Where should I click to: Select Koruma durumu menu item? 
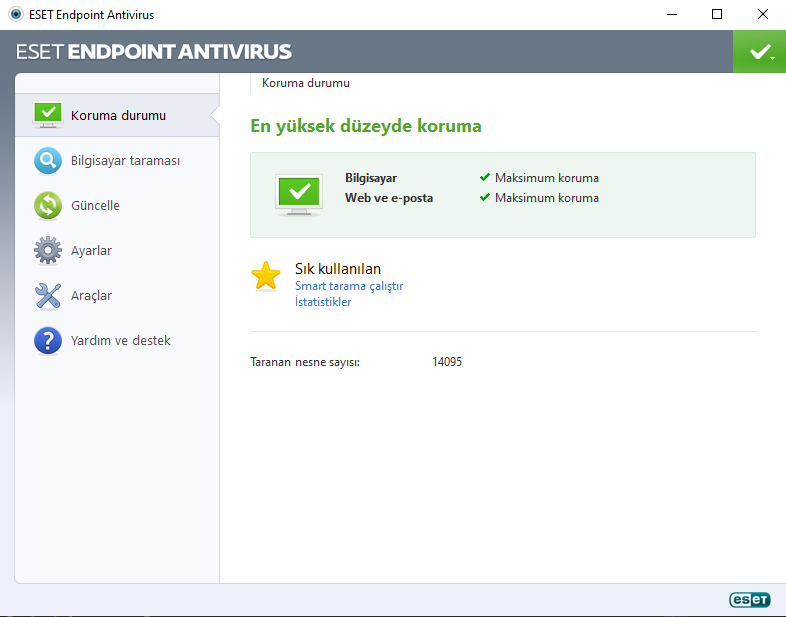[118, 115]
